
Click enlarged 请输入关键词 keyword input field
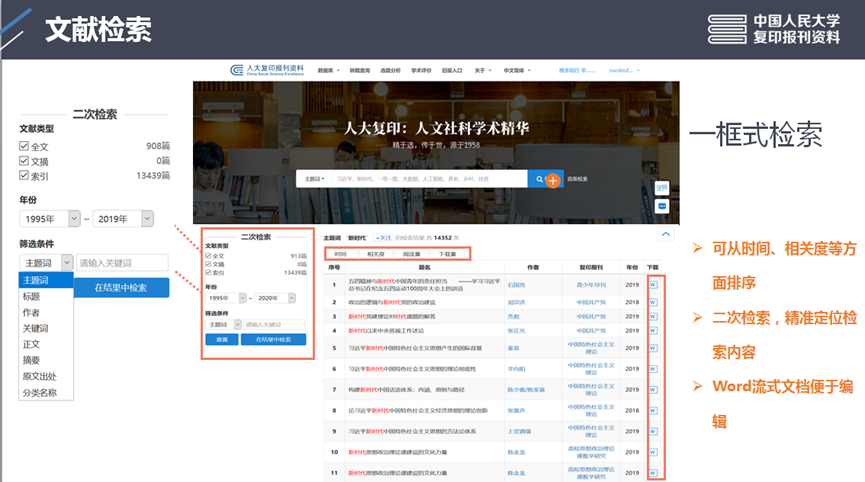[x=122, y=263]
